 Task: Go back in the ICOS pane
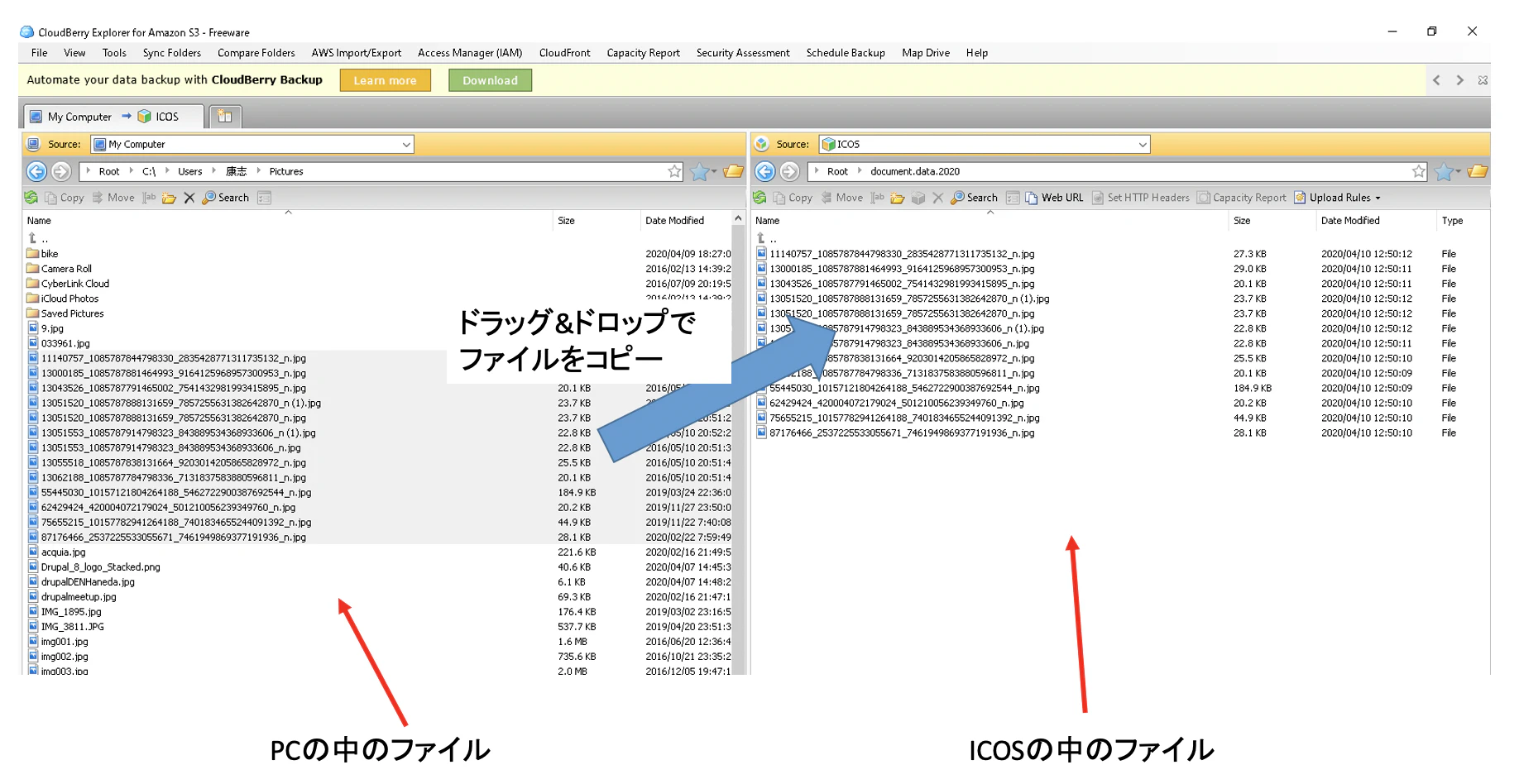click(765, 171)
